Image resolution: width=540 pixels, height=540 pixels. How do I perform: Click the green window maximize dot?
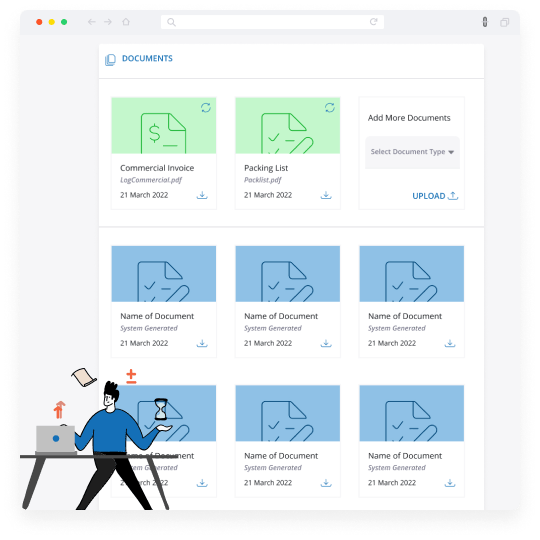(64, 22)
